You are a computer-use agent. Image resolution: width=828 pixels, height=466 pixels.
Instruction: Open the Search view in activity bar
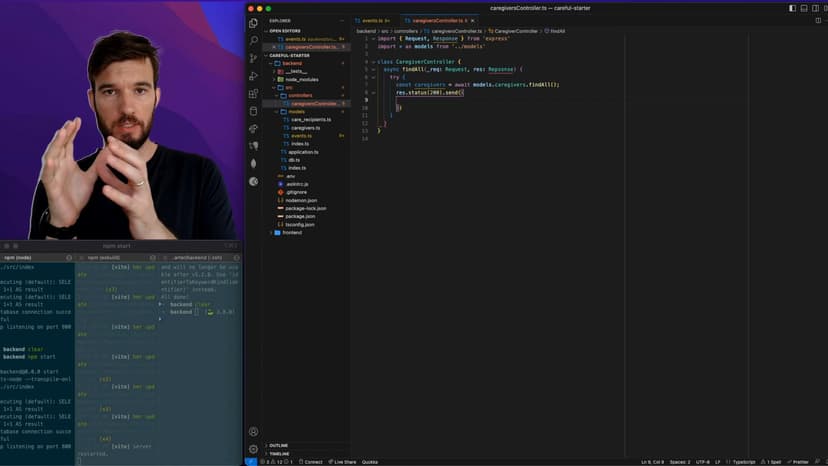(253, 41)
